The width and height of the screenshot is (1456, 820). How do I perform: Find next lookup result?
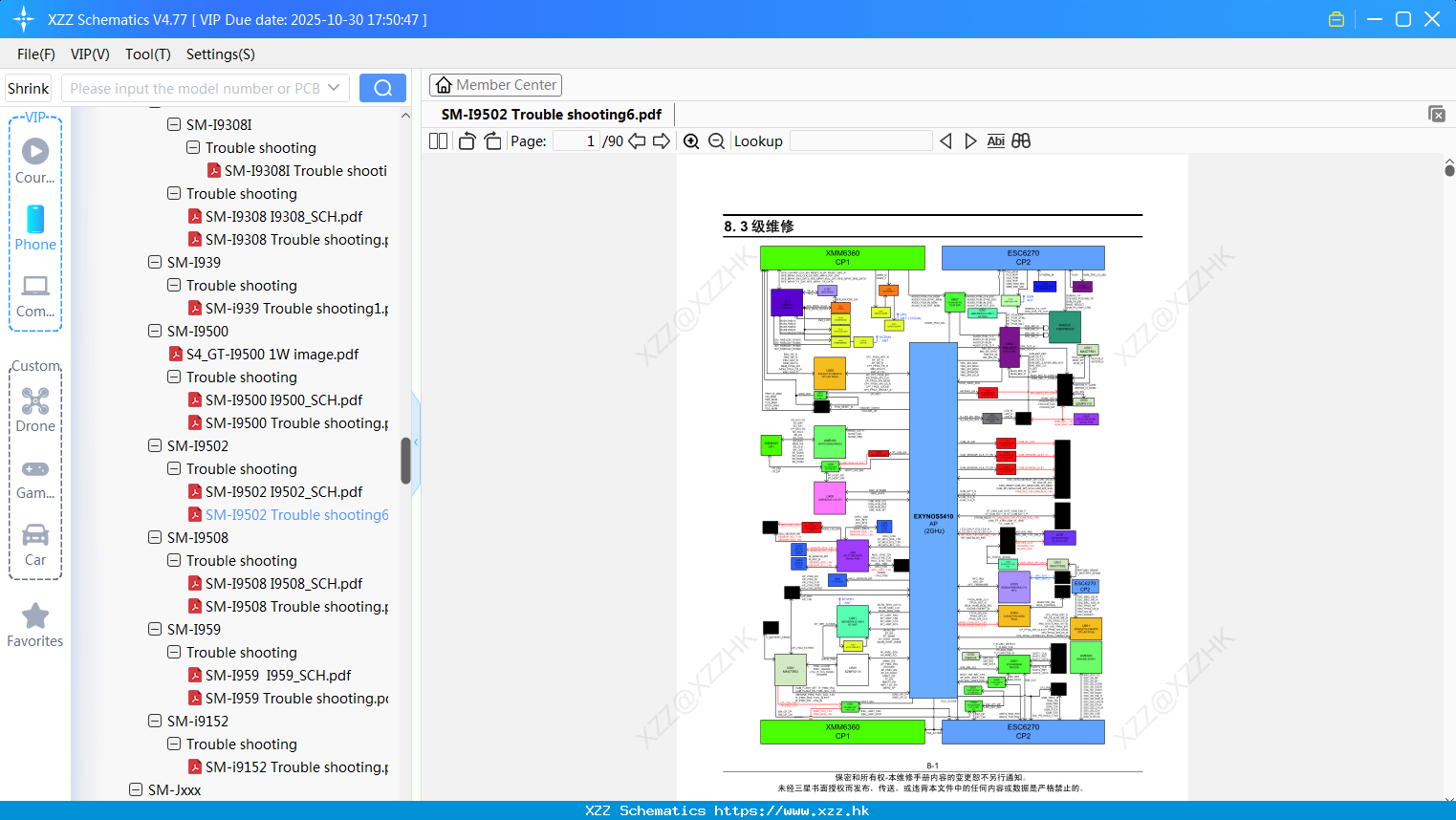(x=970, y=141)
